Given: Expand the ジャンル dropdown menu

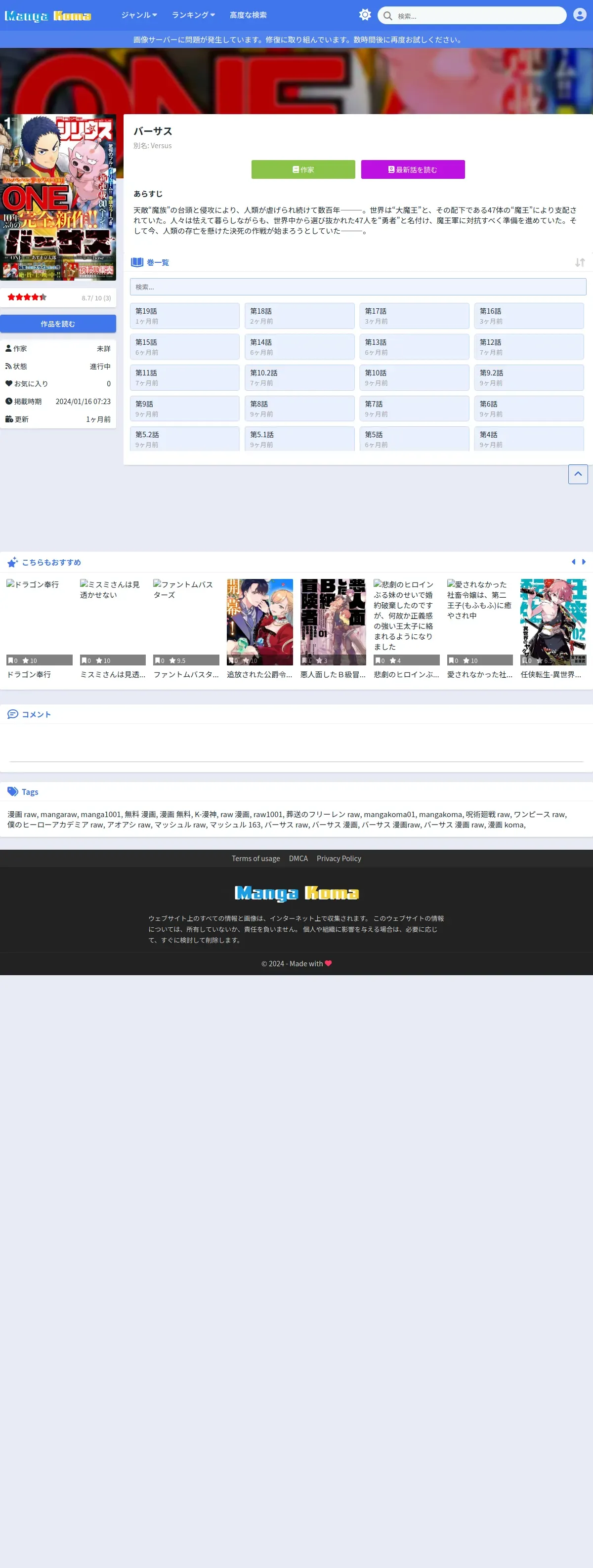Looking at the screenshot, I should pos(139,15).
